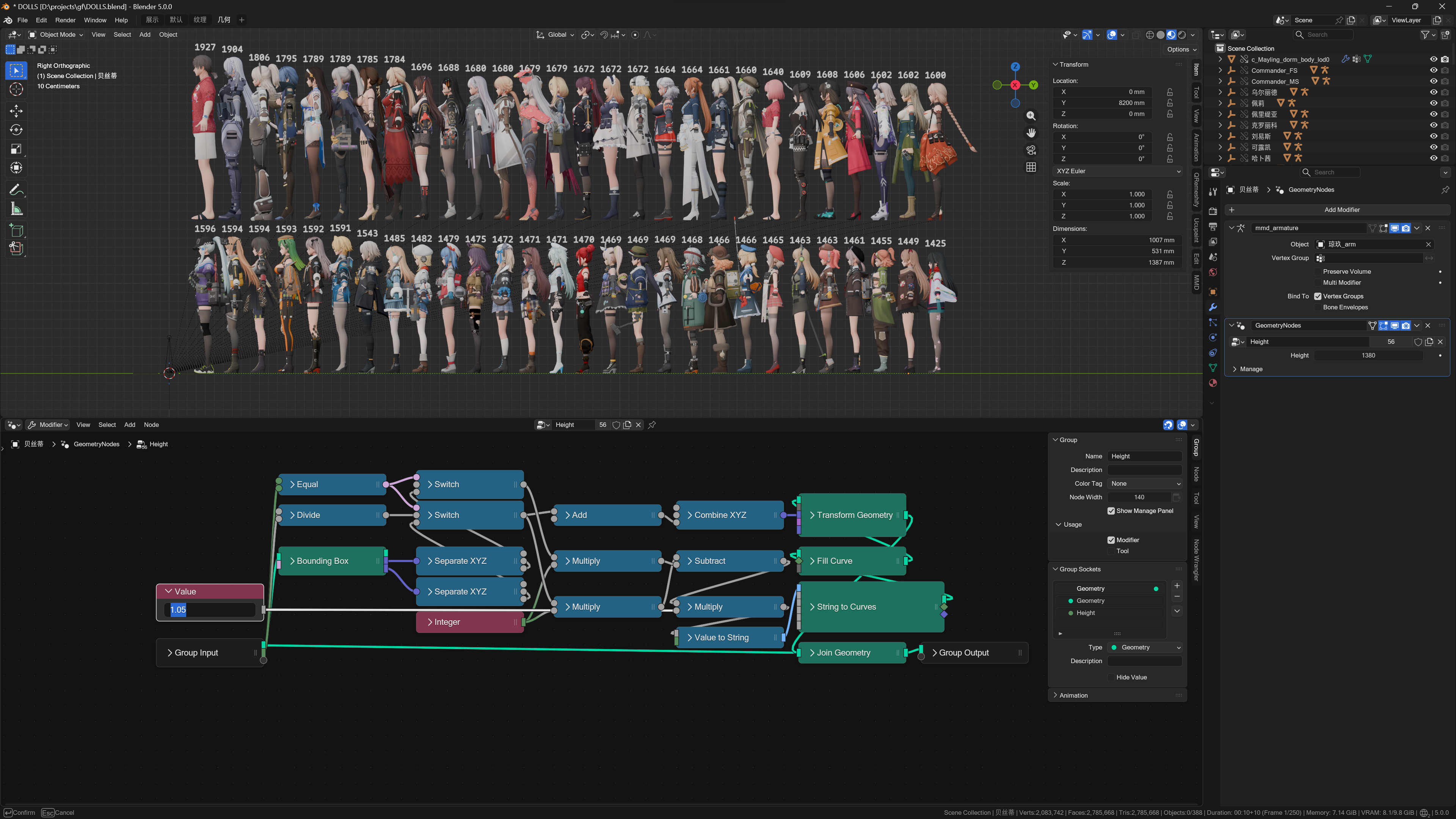Uncheck Show Manage Panel

pos(1111,511)
